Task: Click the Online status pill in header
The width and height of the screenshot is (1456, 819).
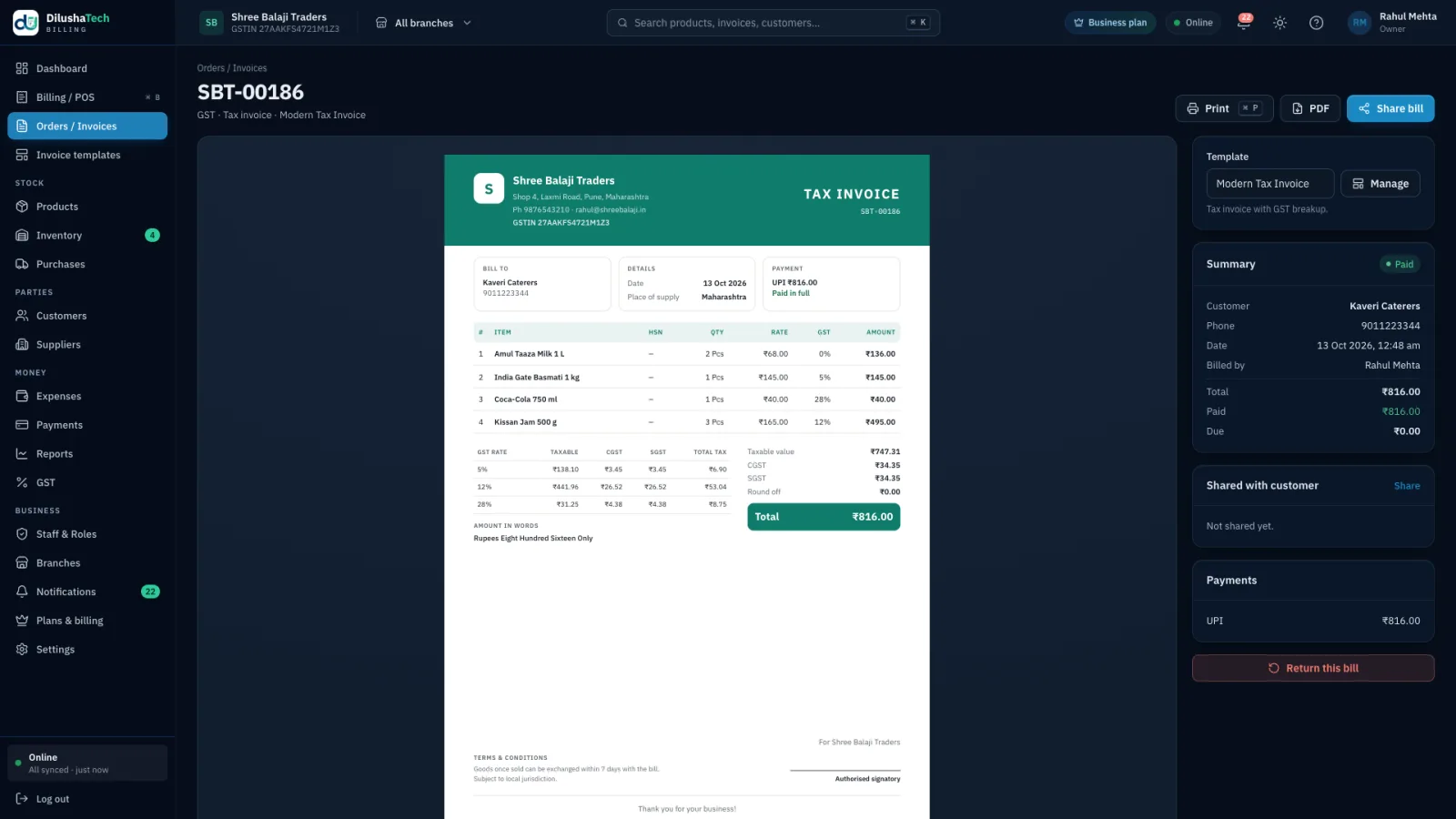Action: (1193, 23)
